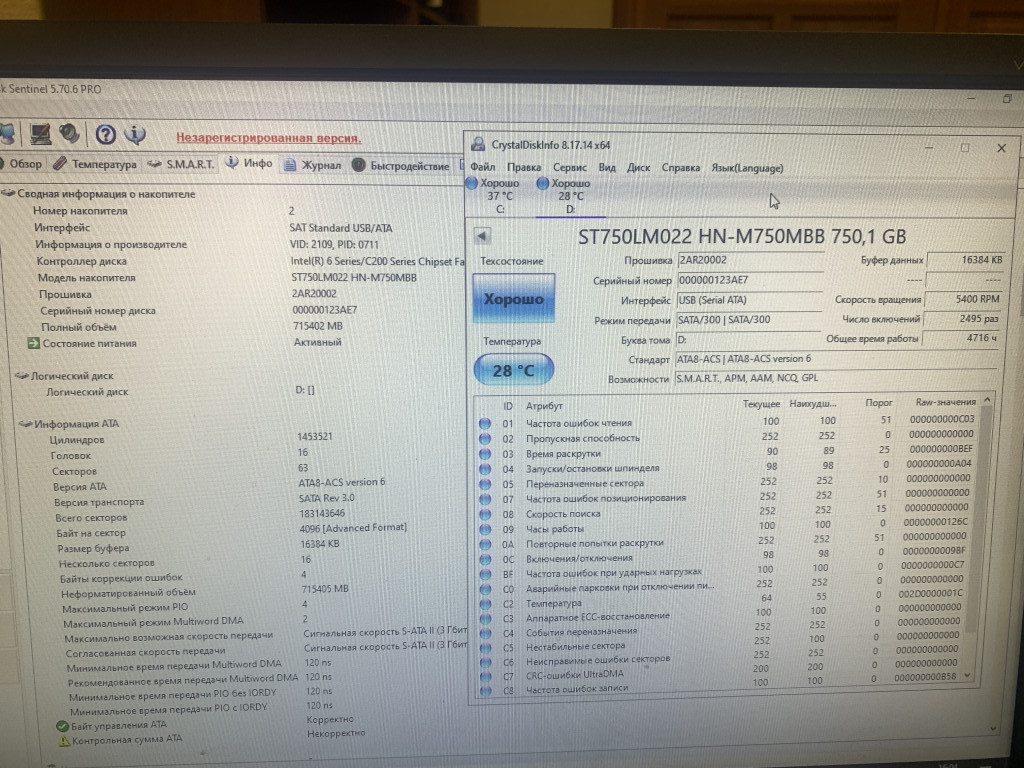Click the 28 °C temperature indicator button
Screen dimensions: 1024x768
coord(513,370)
